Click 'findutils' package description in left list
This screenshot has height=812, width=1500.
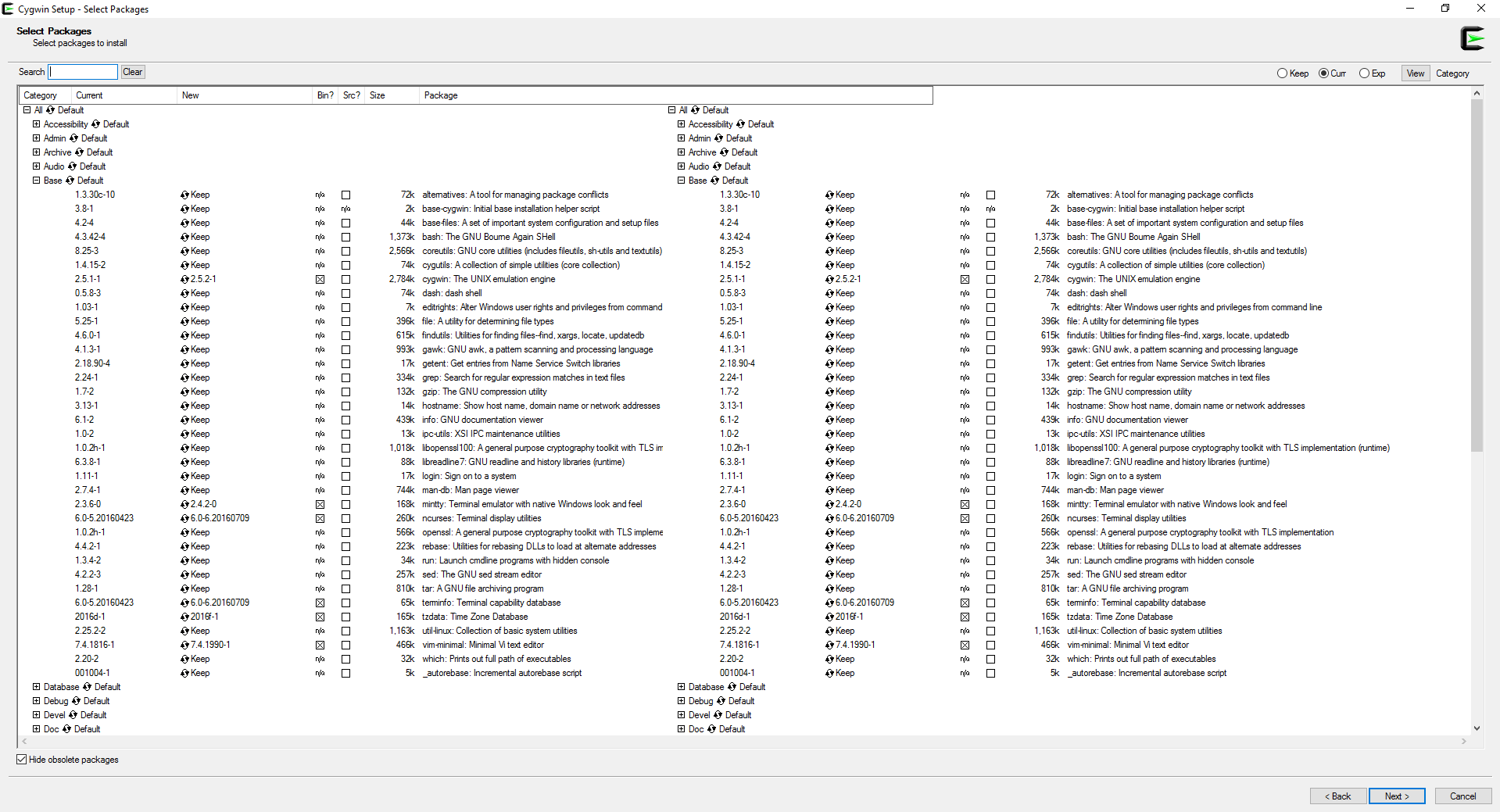(533, 335)
